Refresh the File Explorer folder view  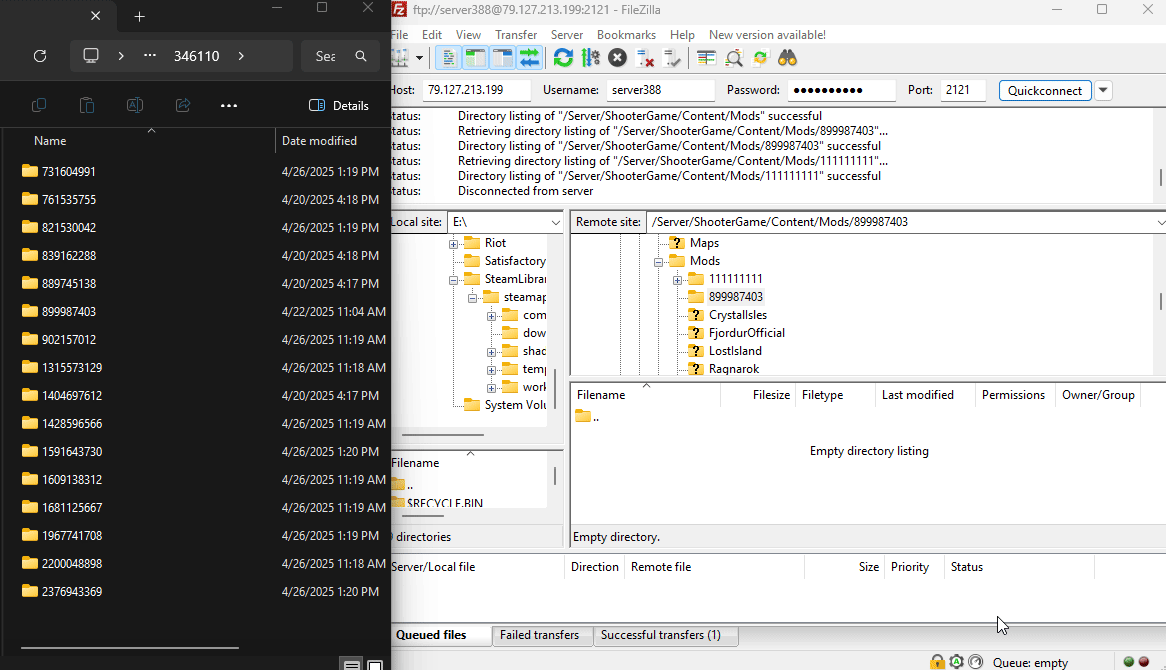[40, 56]
